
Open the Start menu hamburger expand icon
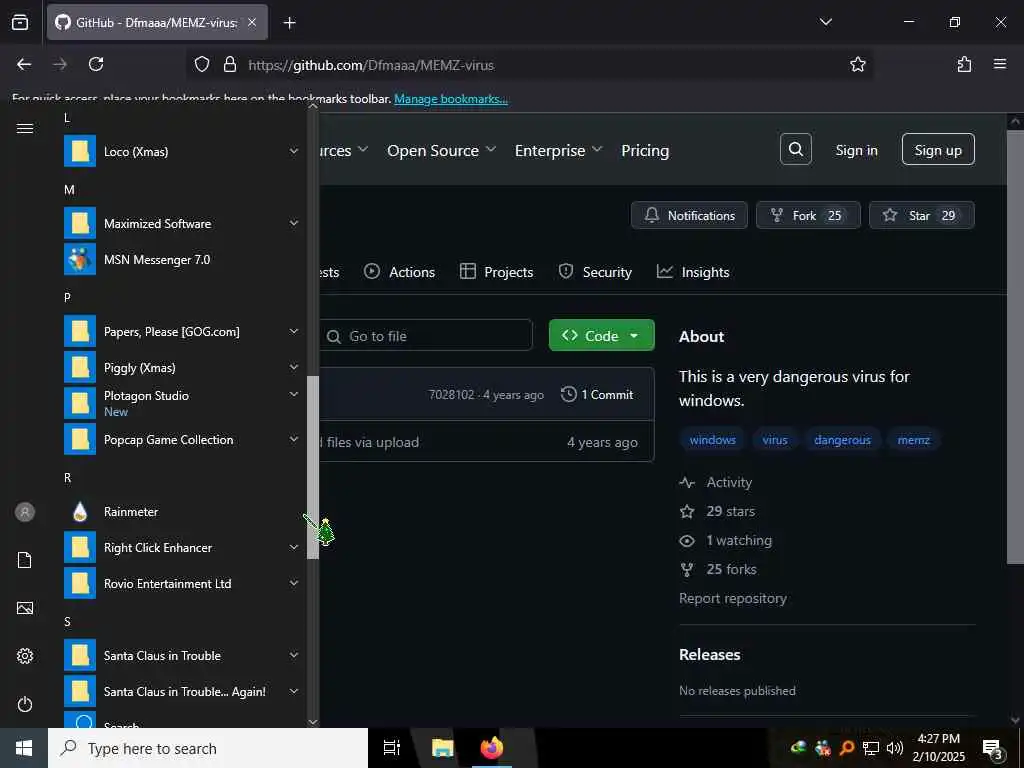[25, 129]
